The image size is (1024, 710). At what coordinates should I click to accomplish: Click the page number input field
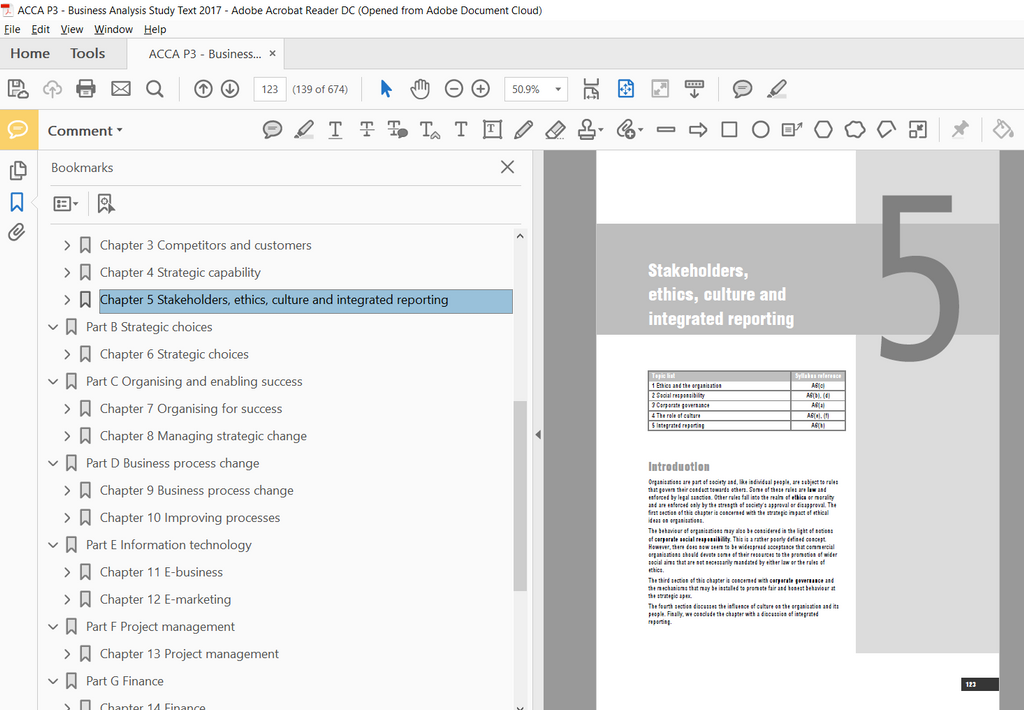point(270,89)
